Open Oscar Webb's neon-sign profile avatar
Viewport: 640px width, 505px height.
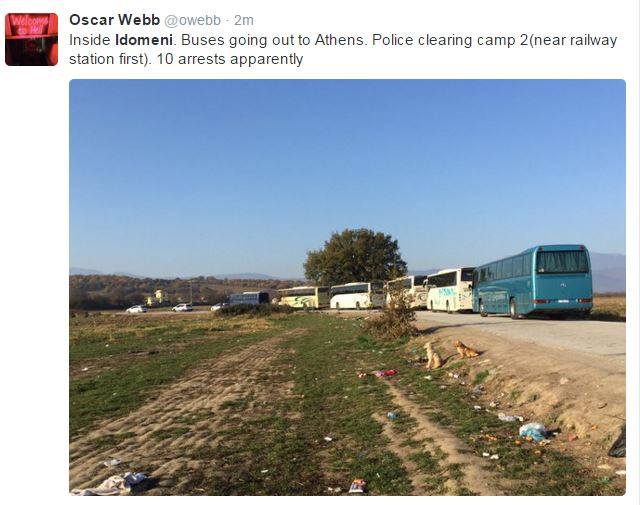click(31, 39)
